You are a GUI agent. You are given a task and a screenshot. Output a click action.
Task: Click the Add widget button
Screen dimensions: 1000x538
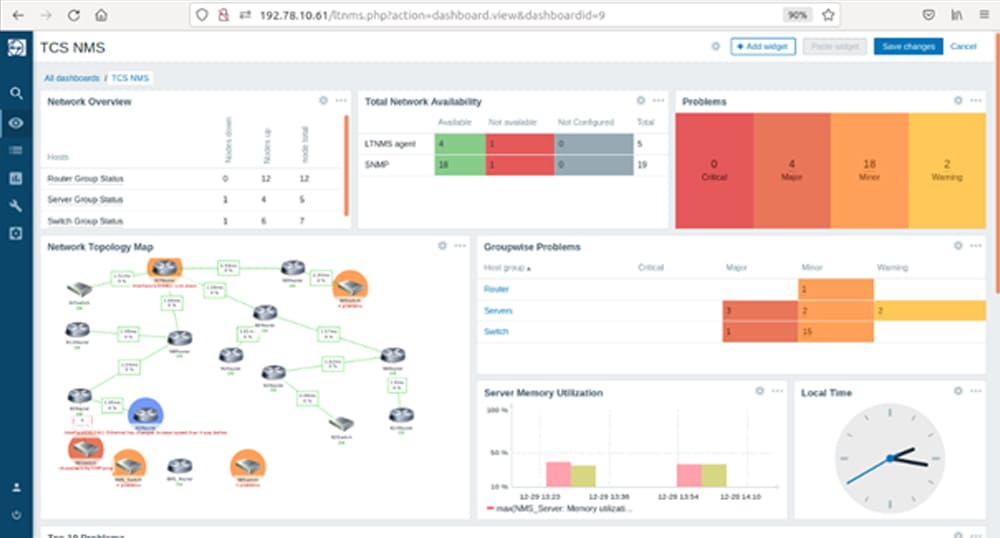(763, 47)
